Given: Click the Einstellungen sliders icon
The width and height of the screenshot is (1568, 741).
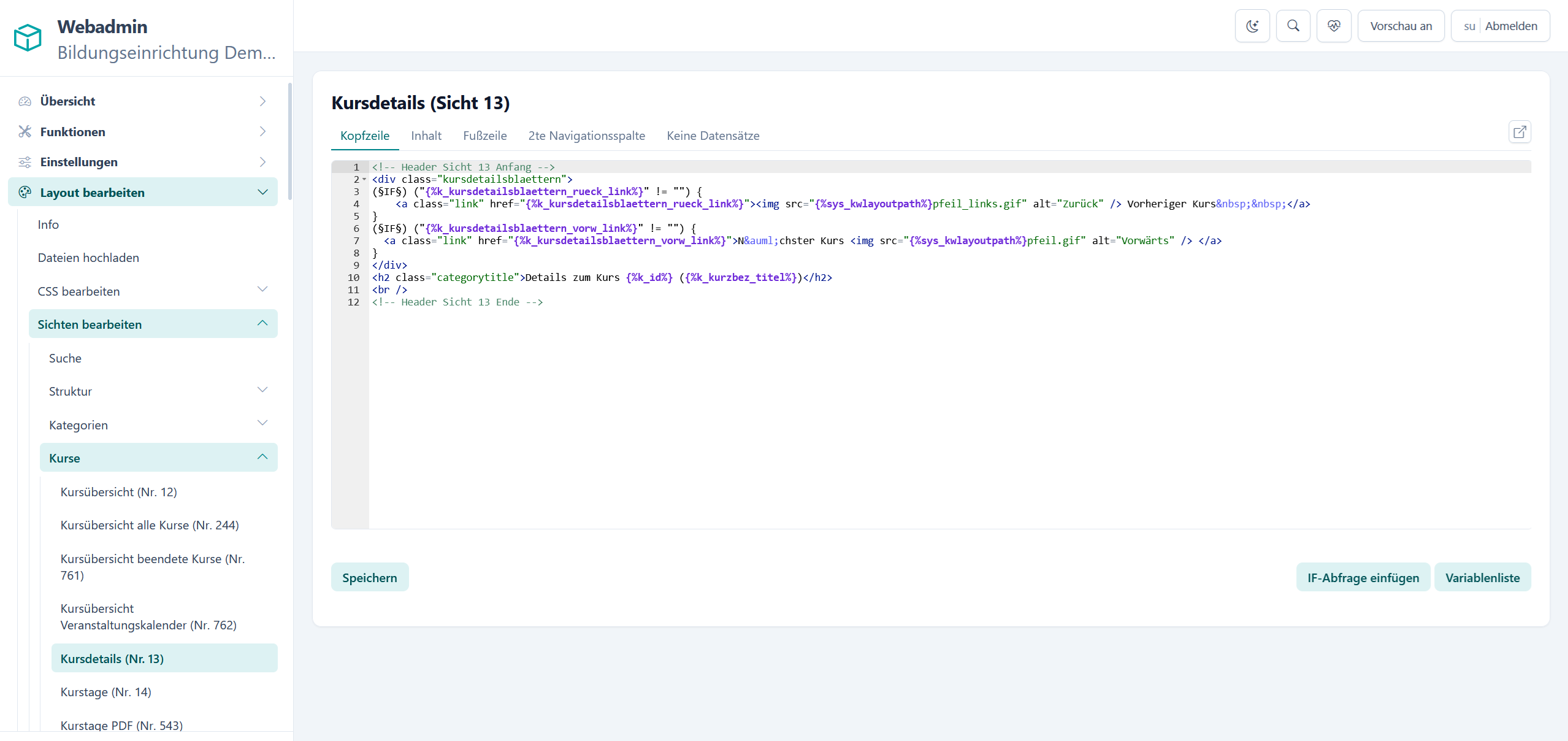Looking at the screenshot, I should 25,162.
